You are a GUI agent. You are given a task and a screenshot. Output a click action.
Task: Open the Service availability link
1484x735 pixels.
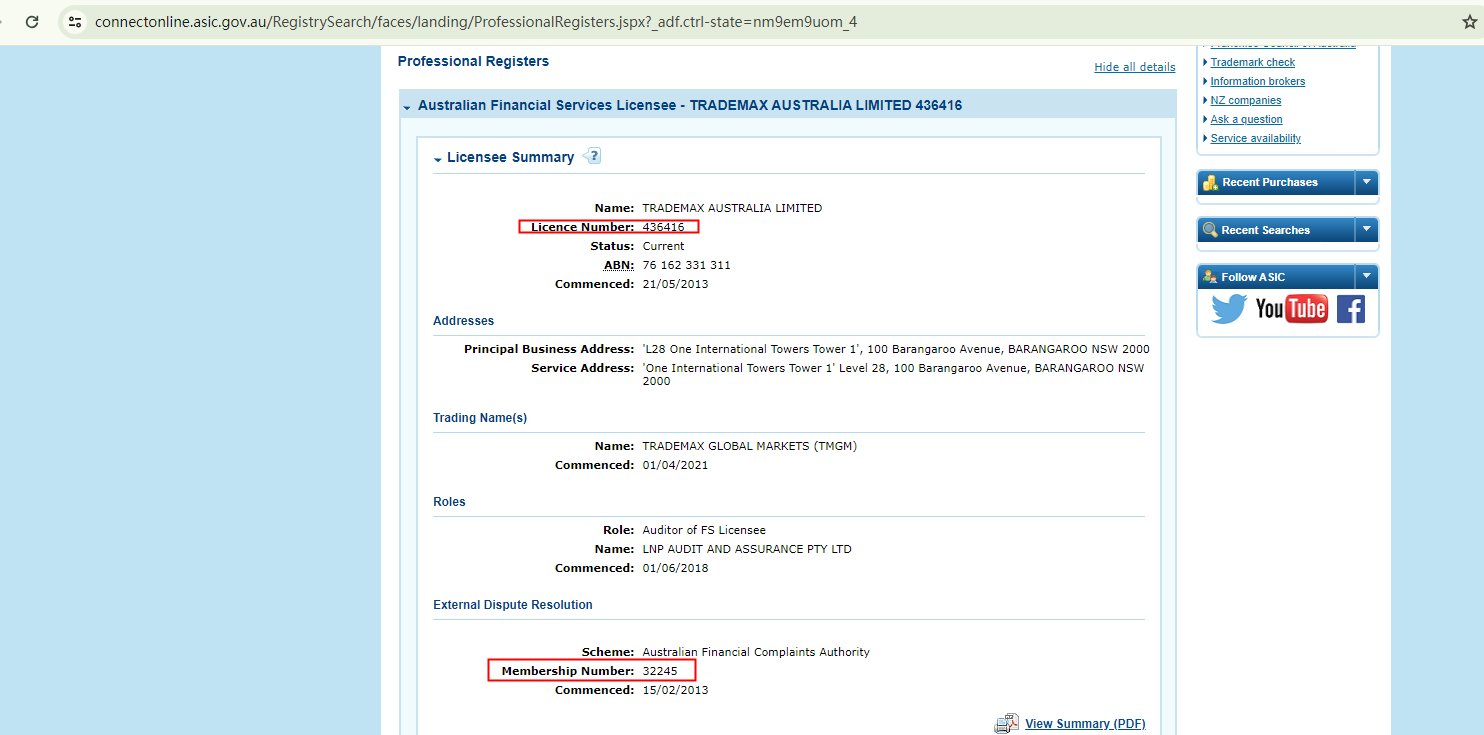[1256, 138]
